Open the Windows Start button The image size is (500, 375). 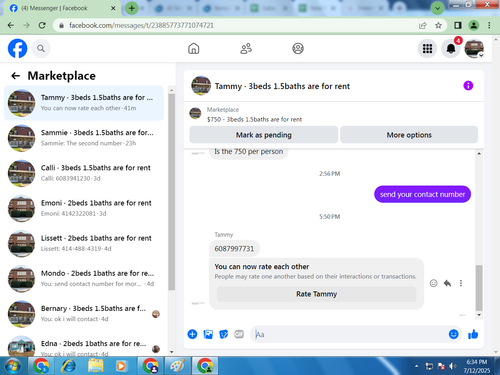pos(12,366)
